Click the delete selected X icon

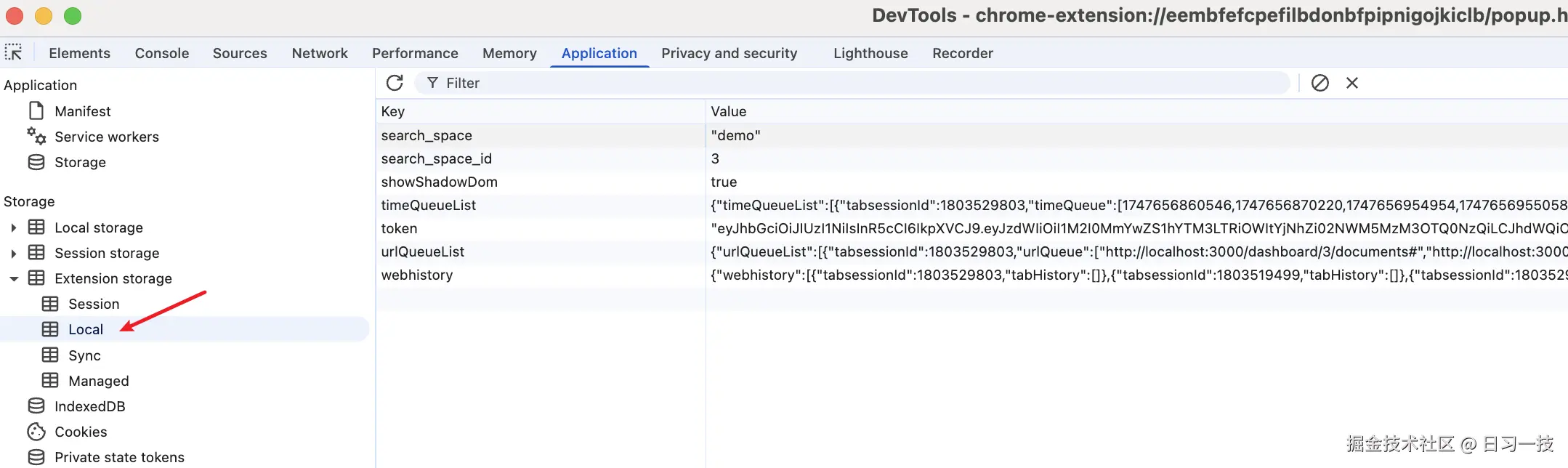[x=1352, y=83]
